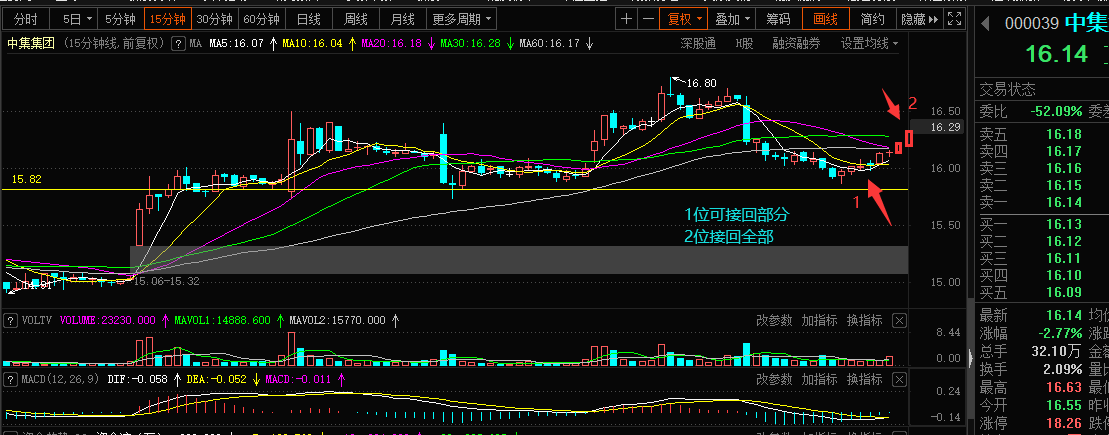Enter full-screen chart mode
Image resolution: width=1109 pixels, height=435 pixels.
954,19
